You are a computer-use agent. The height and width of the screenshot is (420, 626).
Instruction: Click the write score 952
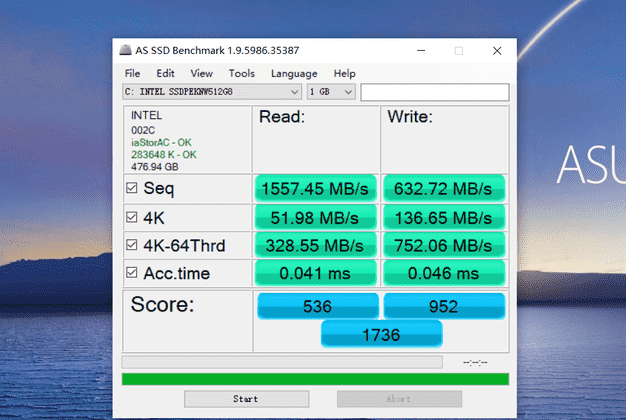click(444, 306)
